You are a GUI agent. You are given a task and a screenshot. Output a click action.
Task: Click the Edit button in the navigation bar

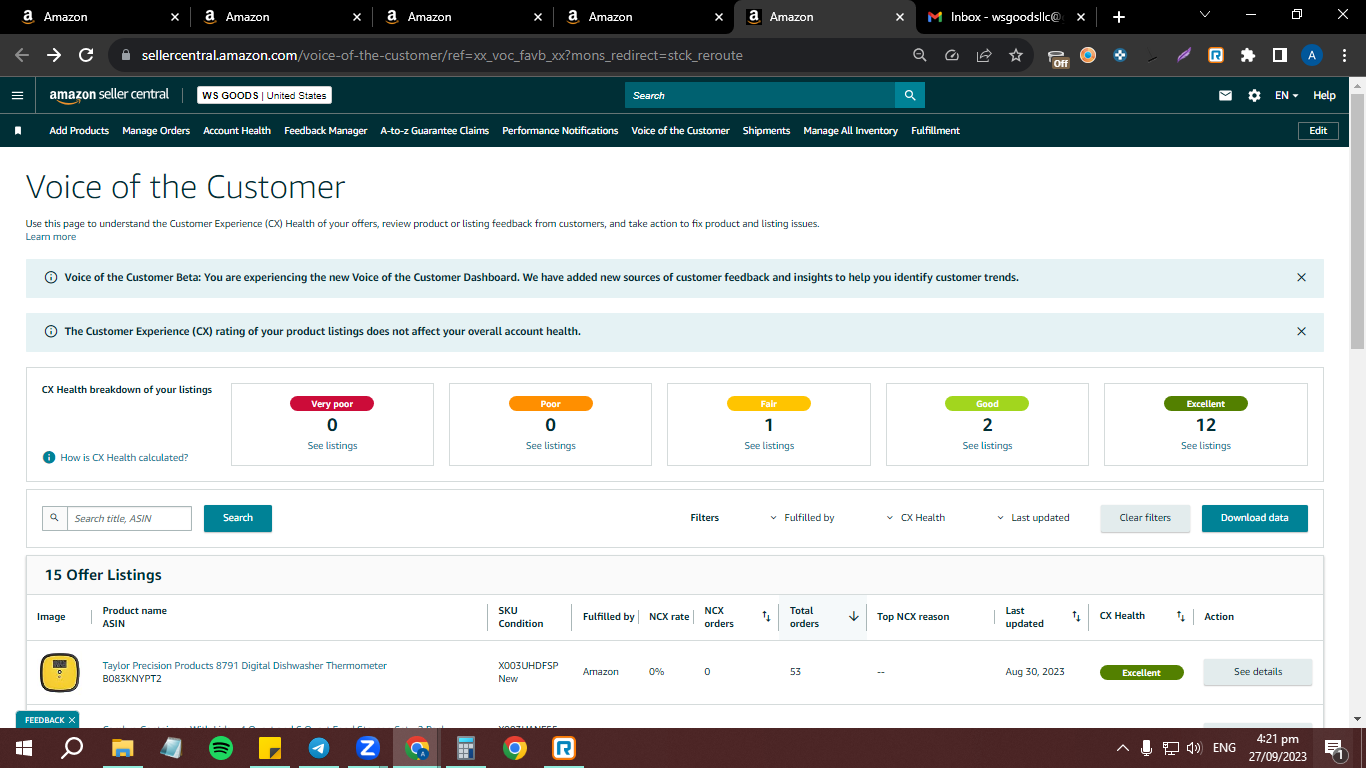tap(1318, 131)
